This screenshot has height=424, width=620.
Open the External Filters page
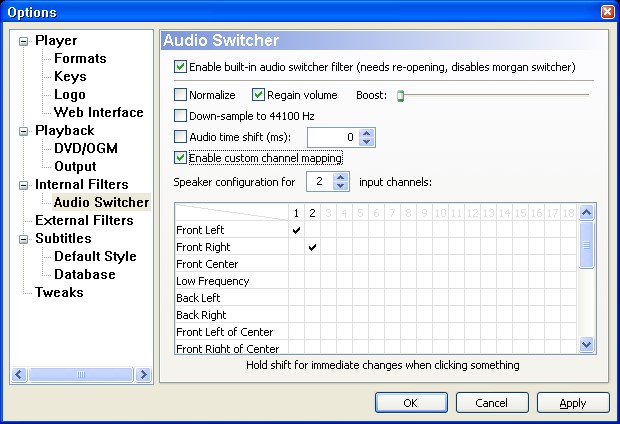click(84, 220)
